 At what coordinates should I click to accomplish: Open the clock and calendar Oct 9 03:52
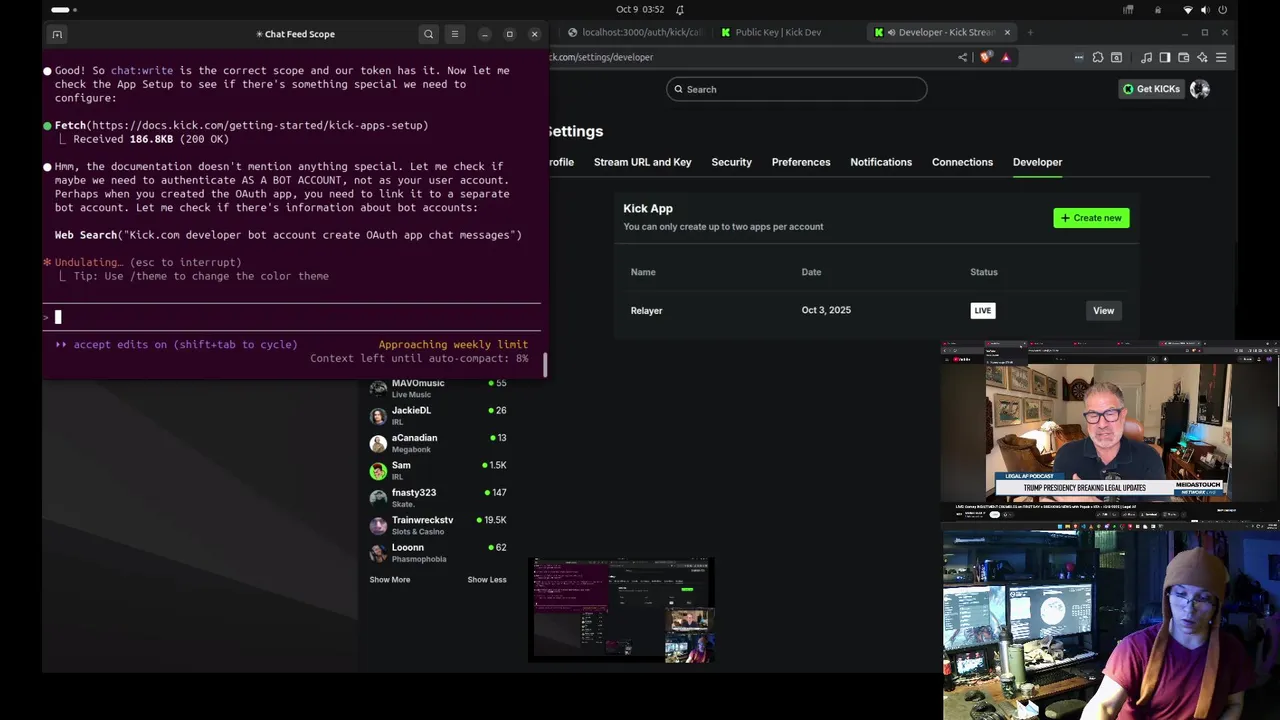[x=640, y=10]
